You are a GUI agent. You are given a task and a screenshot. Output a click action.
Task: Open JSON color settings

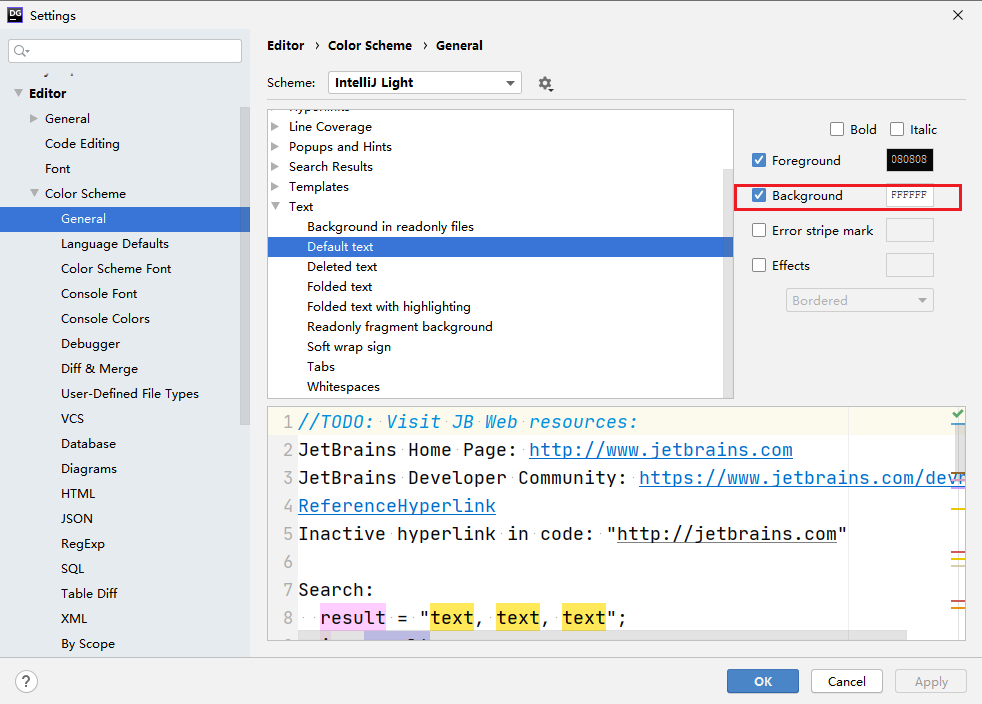pyautogui.click(x=76, y=519)
